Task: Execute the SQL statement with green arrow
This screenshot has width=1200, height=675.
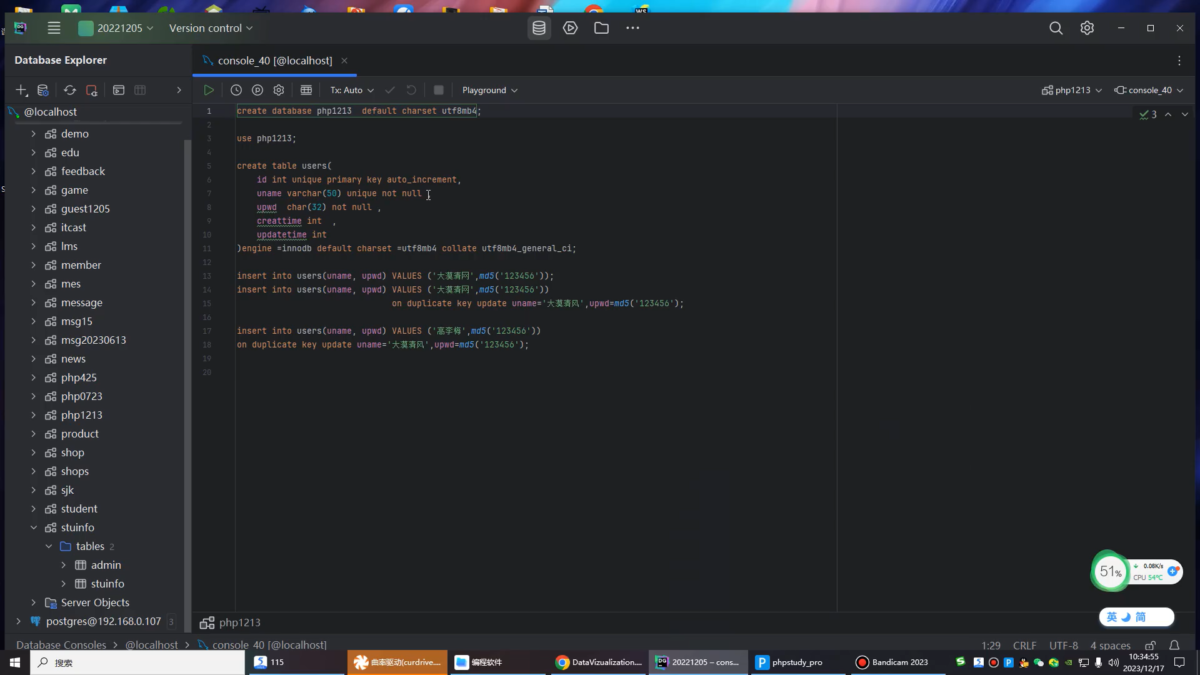Action: (209, 90)
